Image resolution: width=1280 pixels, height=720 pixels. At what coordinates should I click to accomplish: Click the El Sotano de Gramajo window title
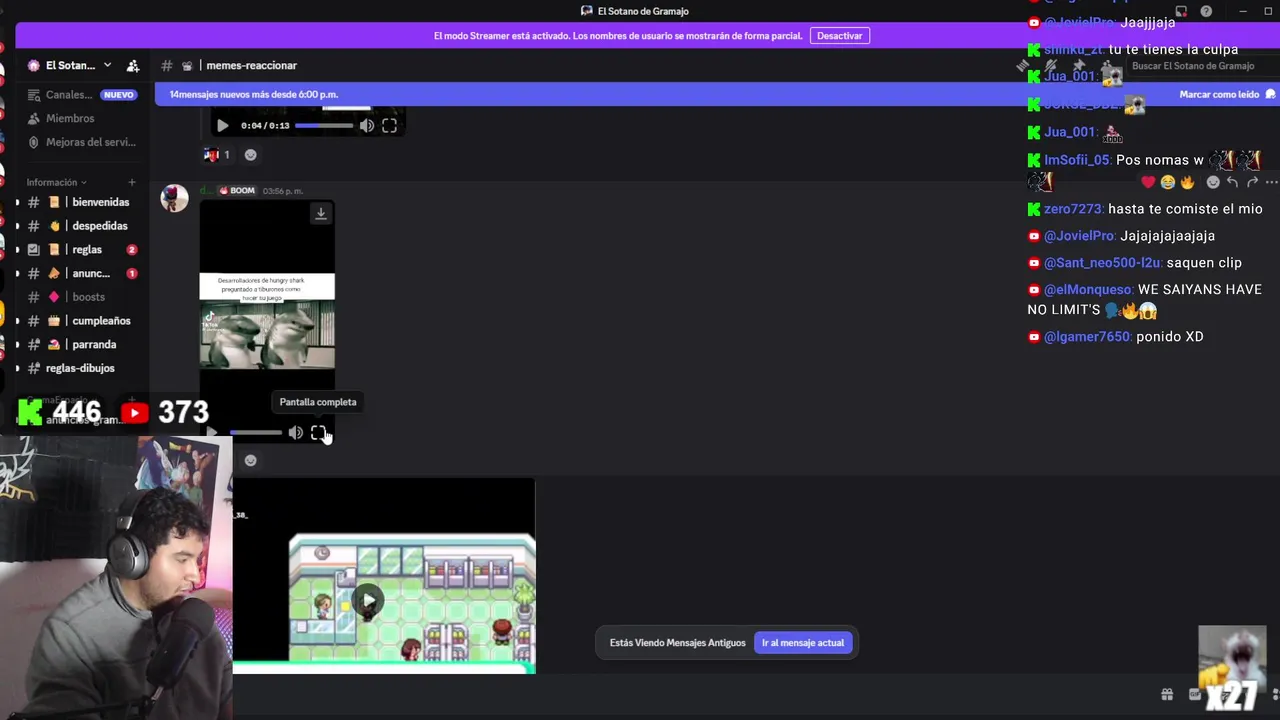[643, 11]
